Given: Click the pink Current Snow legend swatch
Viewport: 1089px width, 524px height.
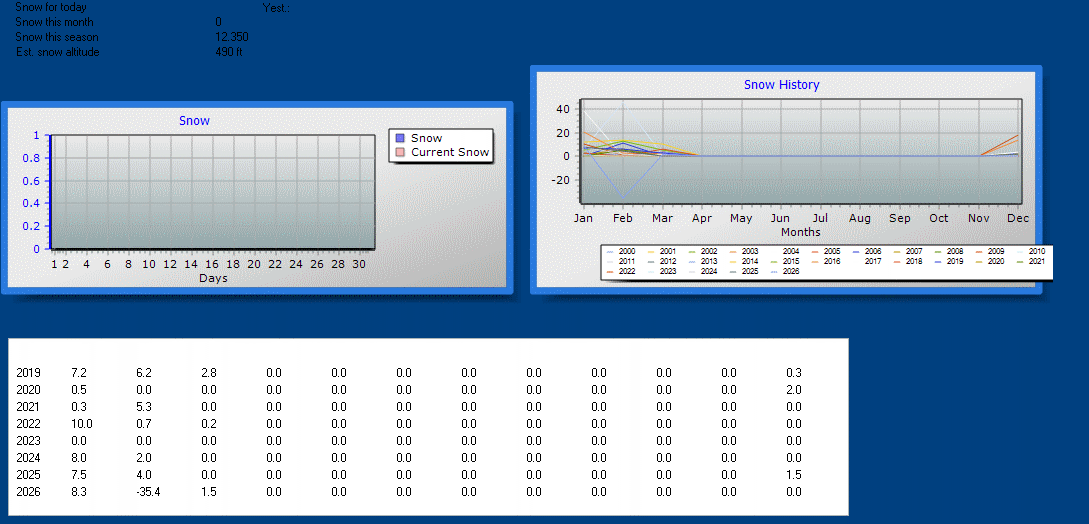Looking at the screenshot, I should pos(399,152).
